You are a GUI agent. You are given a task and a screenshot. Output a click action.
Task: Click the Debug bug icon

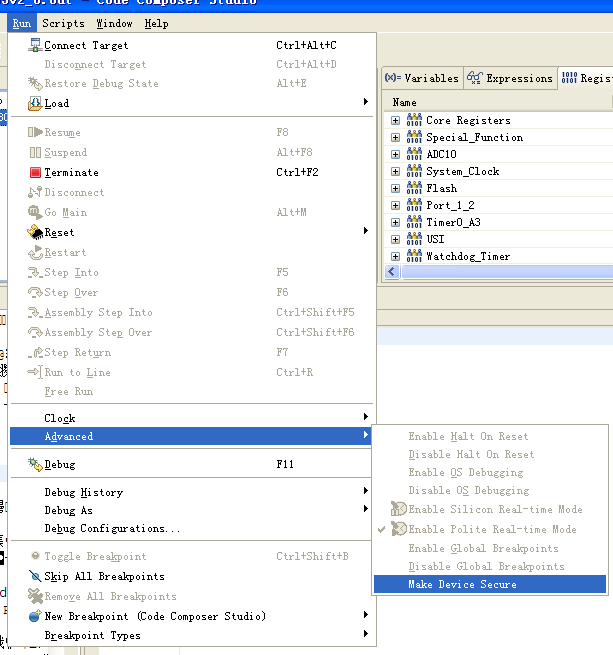pos(35,465)
